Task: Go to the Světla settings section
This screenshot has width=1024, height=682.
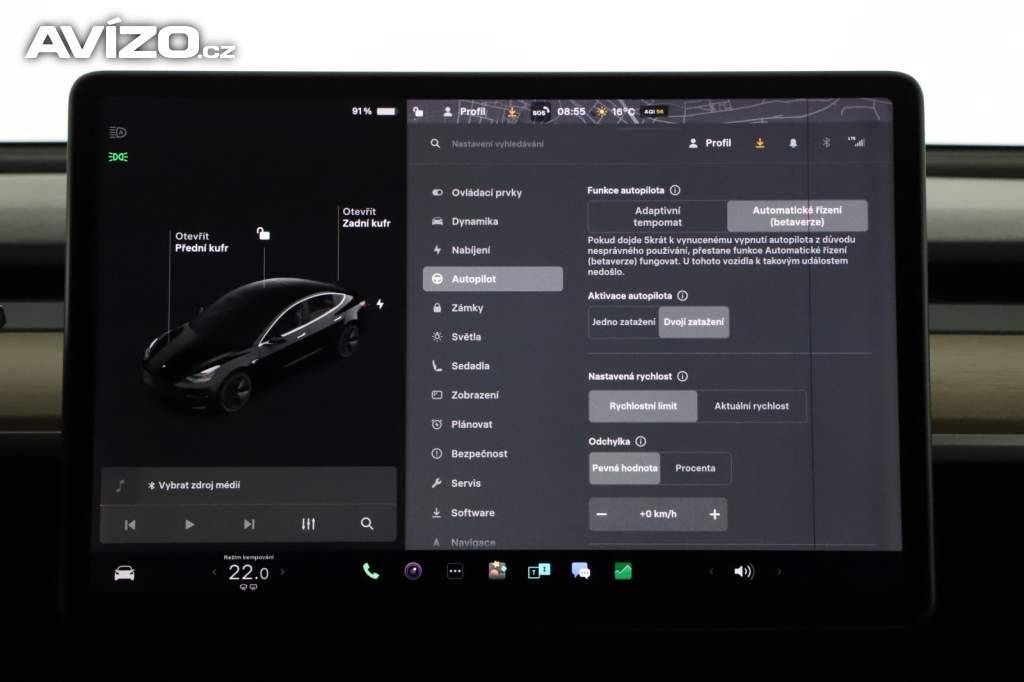Action: [466, 337]
